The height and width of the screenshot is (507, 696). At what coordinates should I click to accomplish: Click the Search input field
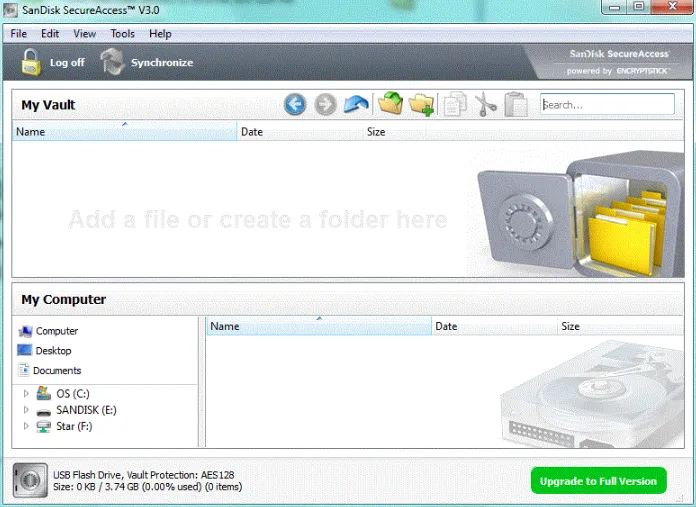pos(607,105)
